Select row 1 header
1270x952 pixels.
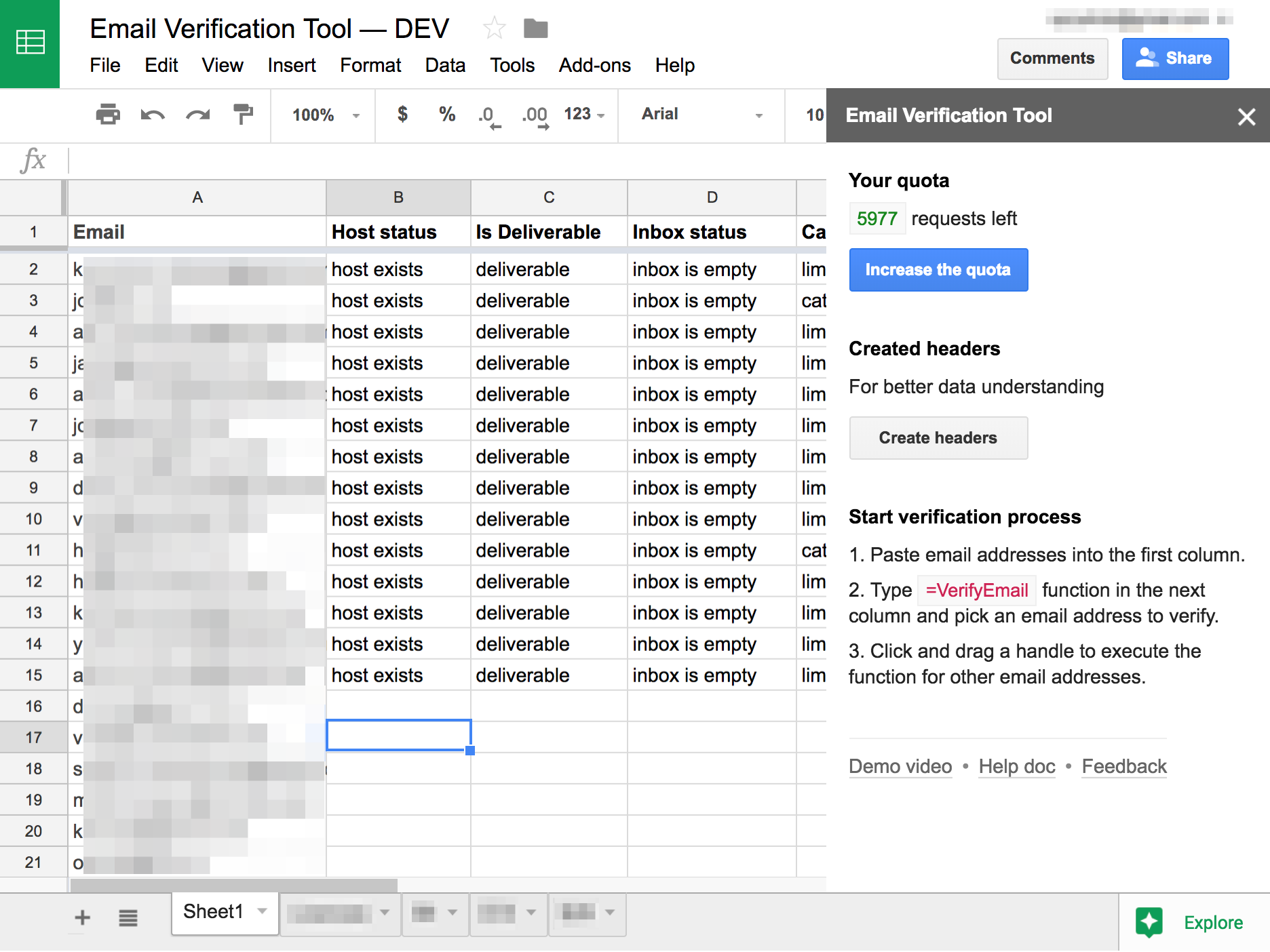coord(33,232)
